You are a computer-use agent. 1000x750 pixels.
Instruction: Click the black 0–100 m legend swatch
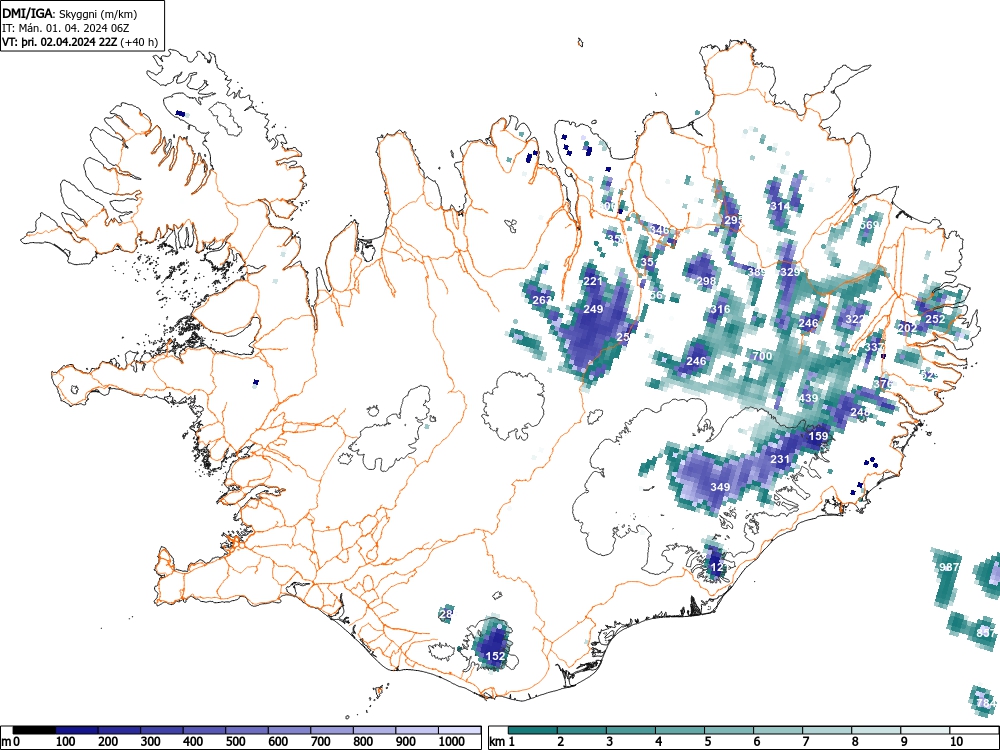pyautogui.click(x=34, y=730)
